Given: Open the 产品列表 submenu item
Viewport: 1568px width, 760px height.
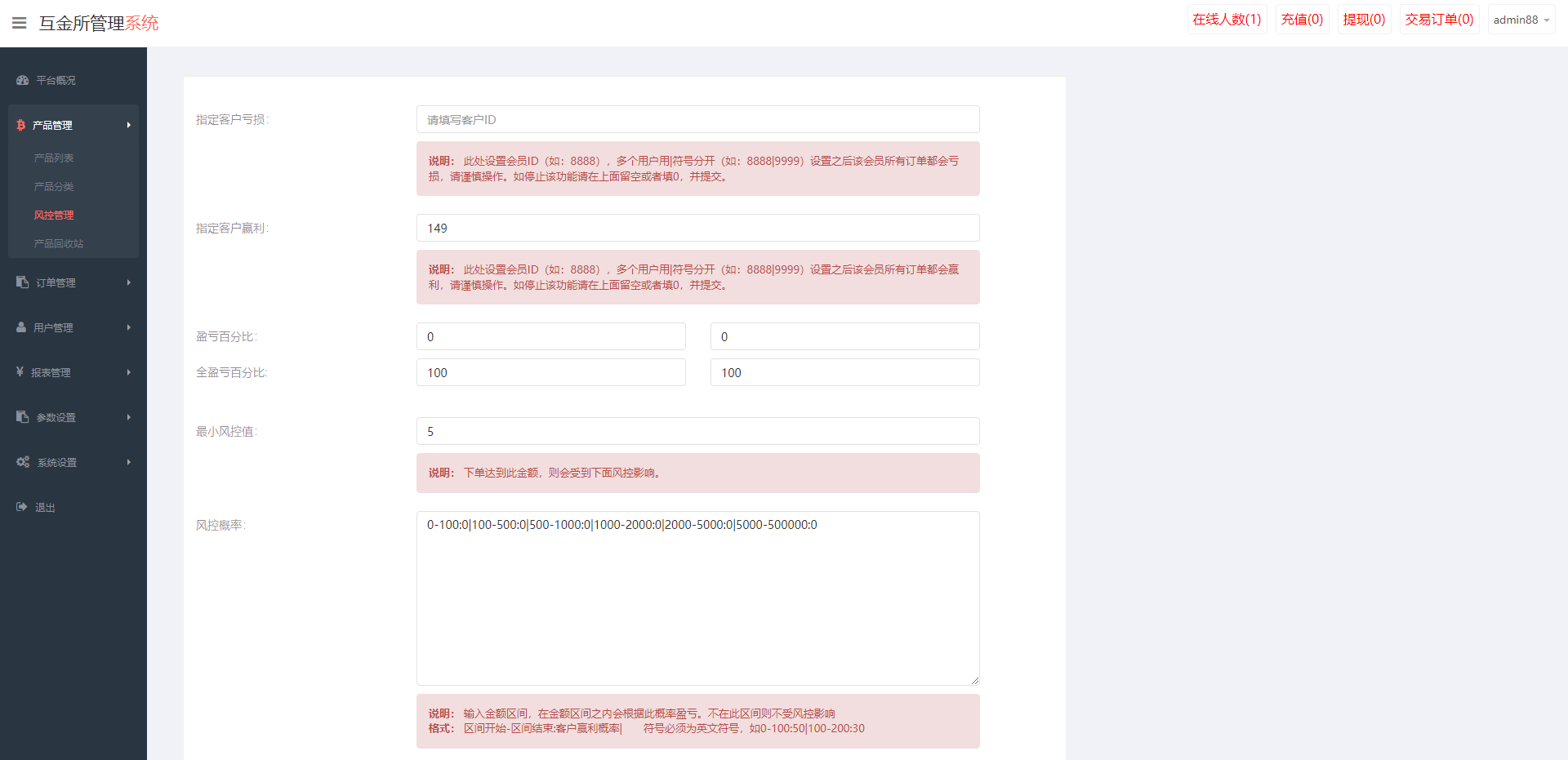Looking at the screenshot, I should pyautogui.click(x=54, y=158).
